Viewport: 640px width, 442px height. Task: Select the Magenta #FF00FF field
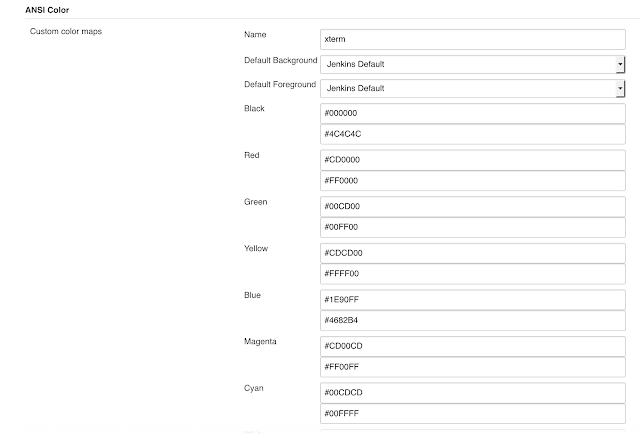[x=473, y=367]
